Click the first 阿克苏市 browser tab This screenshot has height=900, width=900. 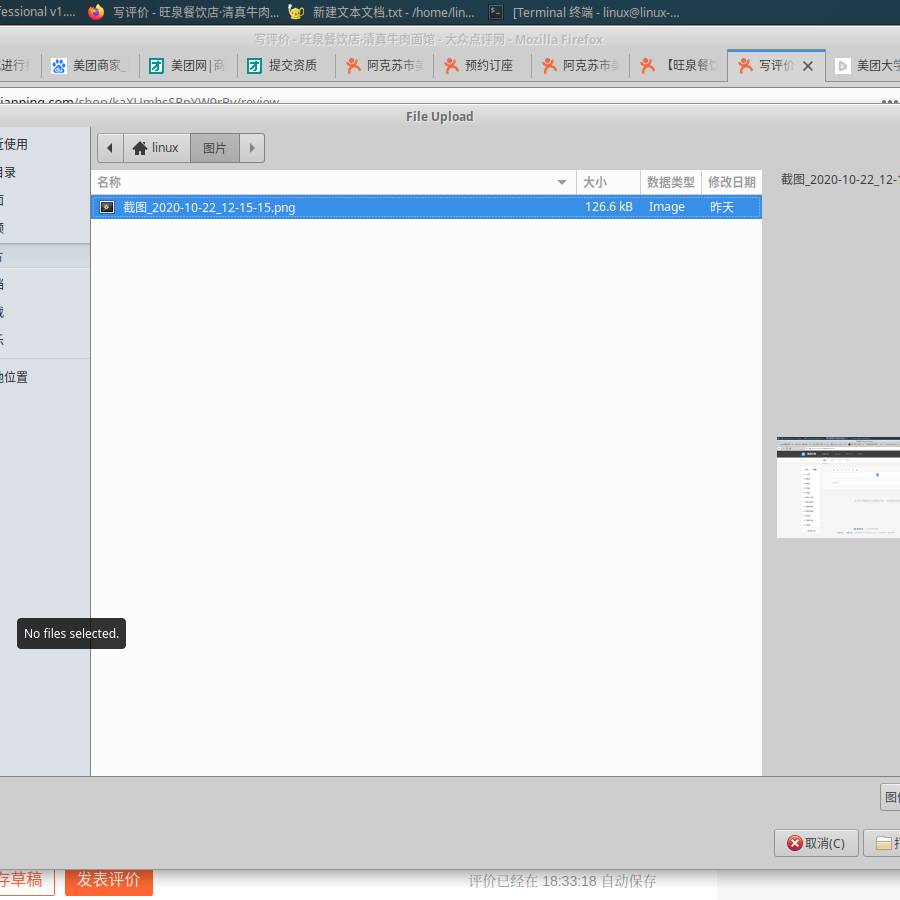click(x=384, y=65)
